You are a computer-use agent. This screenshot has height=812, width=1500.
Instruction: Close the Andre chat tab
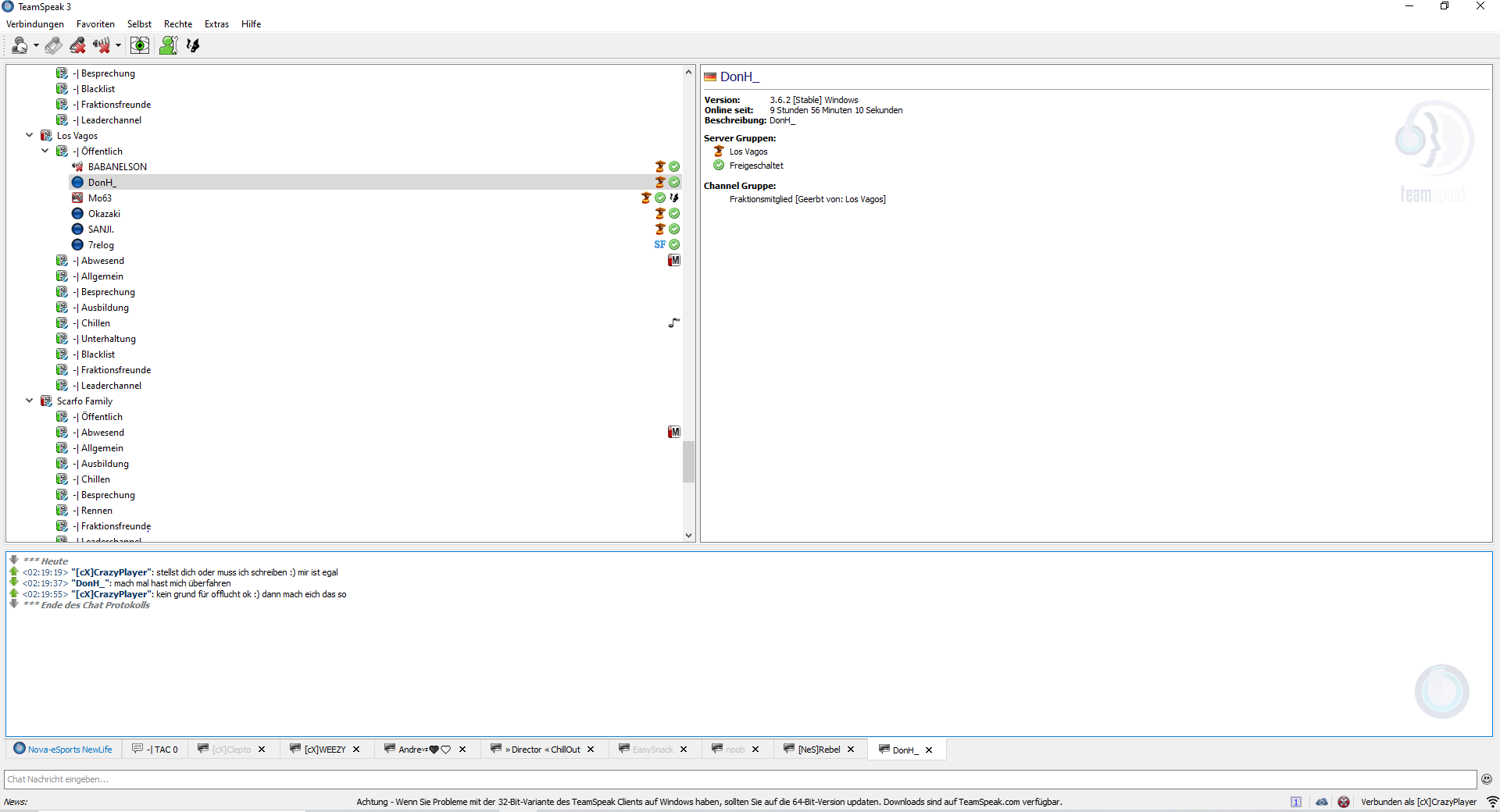pos(462,750)
